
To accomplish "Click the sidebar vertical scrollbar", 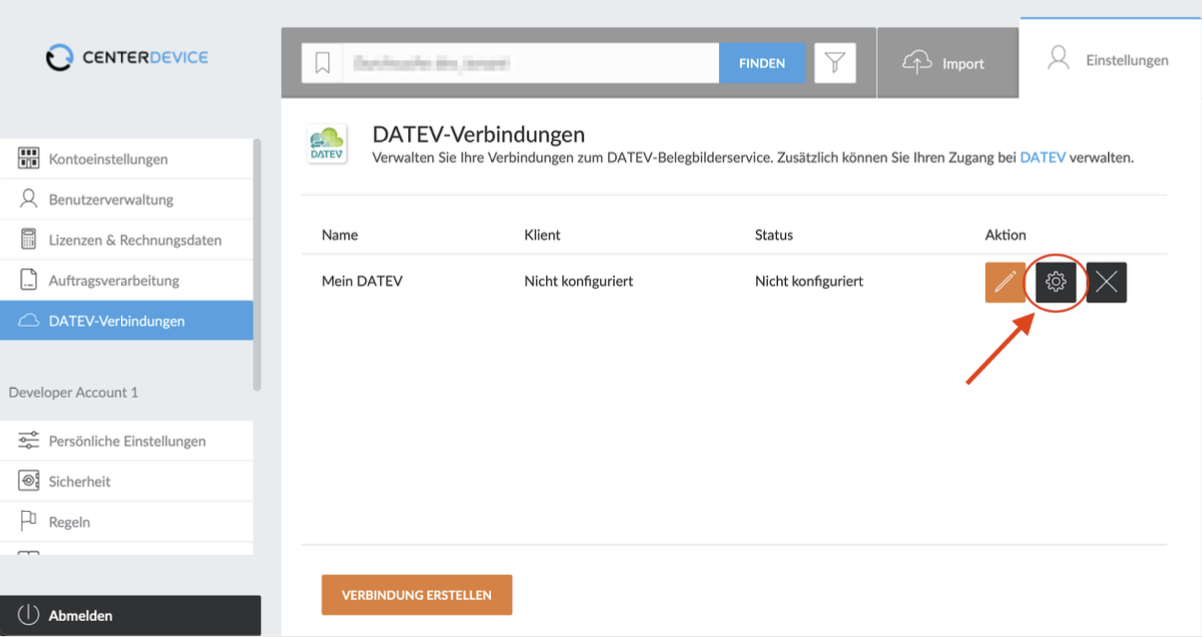I will point(257,265).
